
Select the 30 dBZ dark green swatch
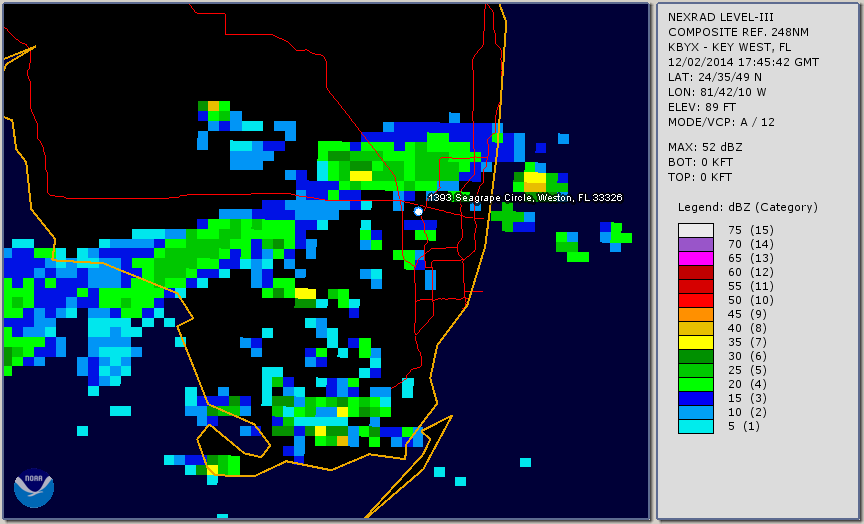point(696,356)
